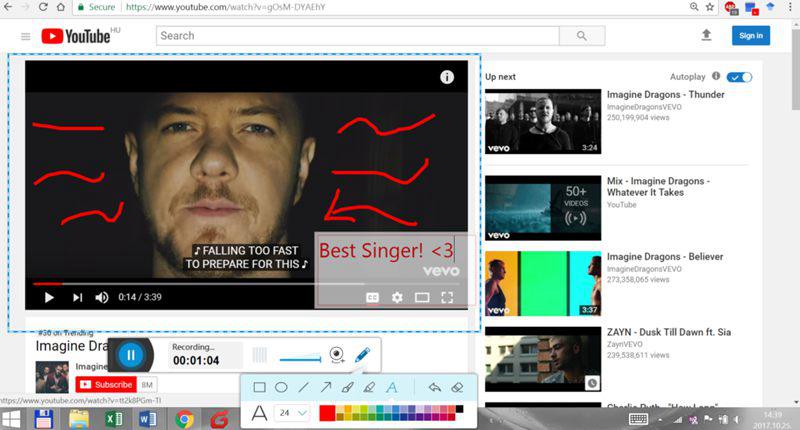
Task: Open video settings gear menu
Action: (397, 297)
